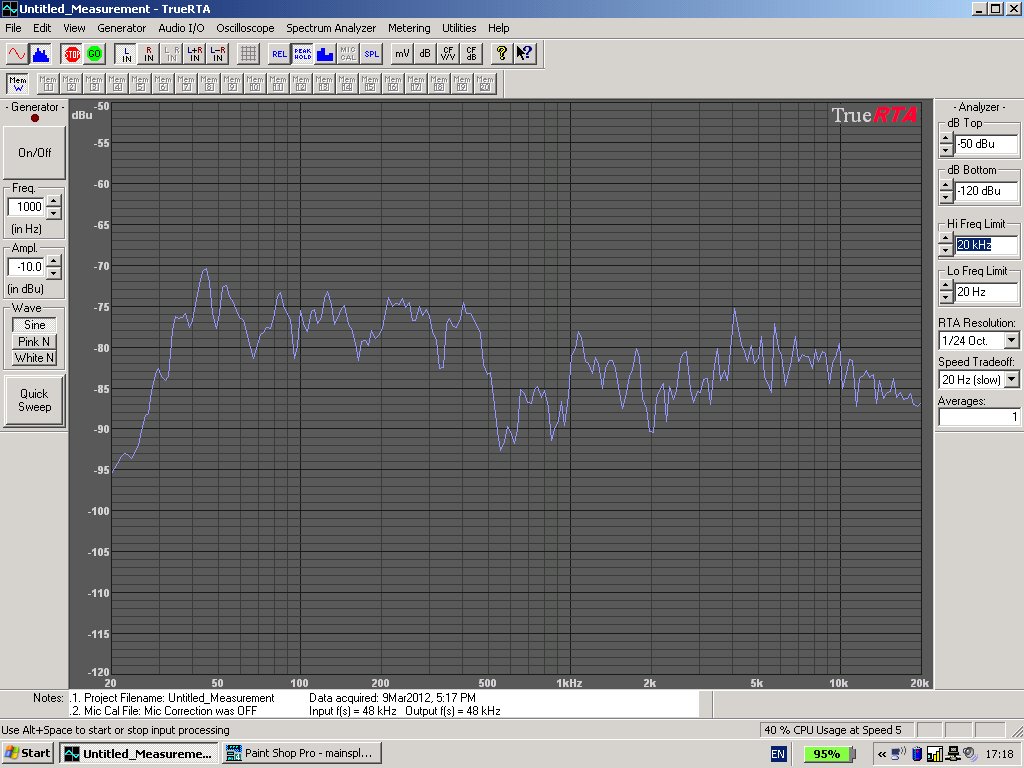Enable the REL relative mode icon
The height and width of the screenshot is (768, 1024).
point(280,54)
